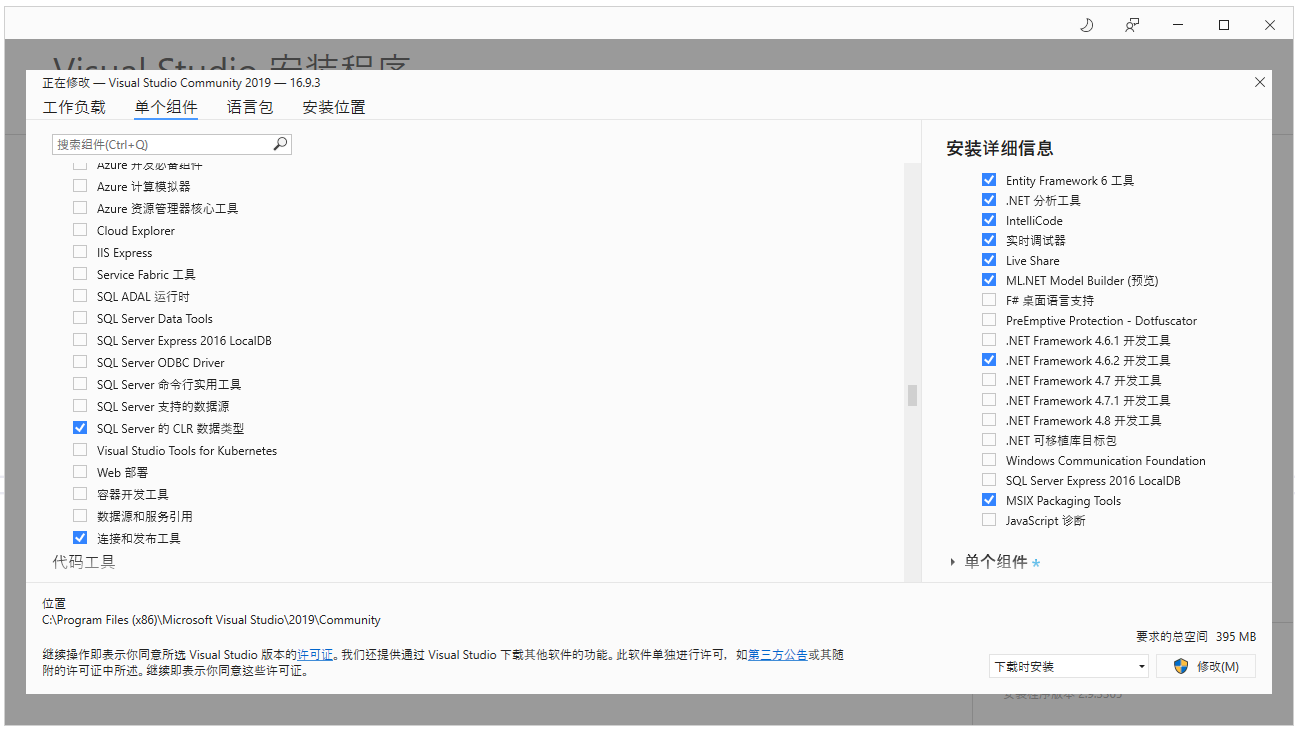Check 数据源和服务引用 checkbox
Image resolution: width=1295 pixels, height=731 pixels.
80,516
